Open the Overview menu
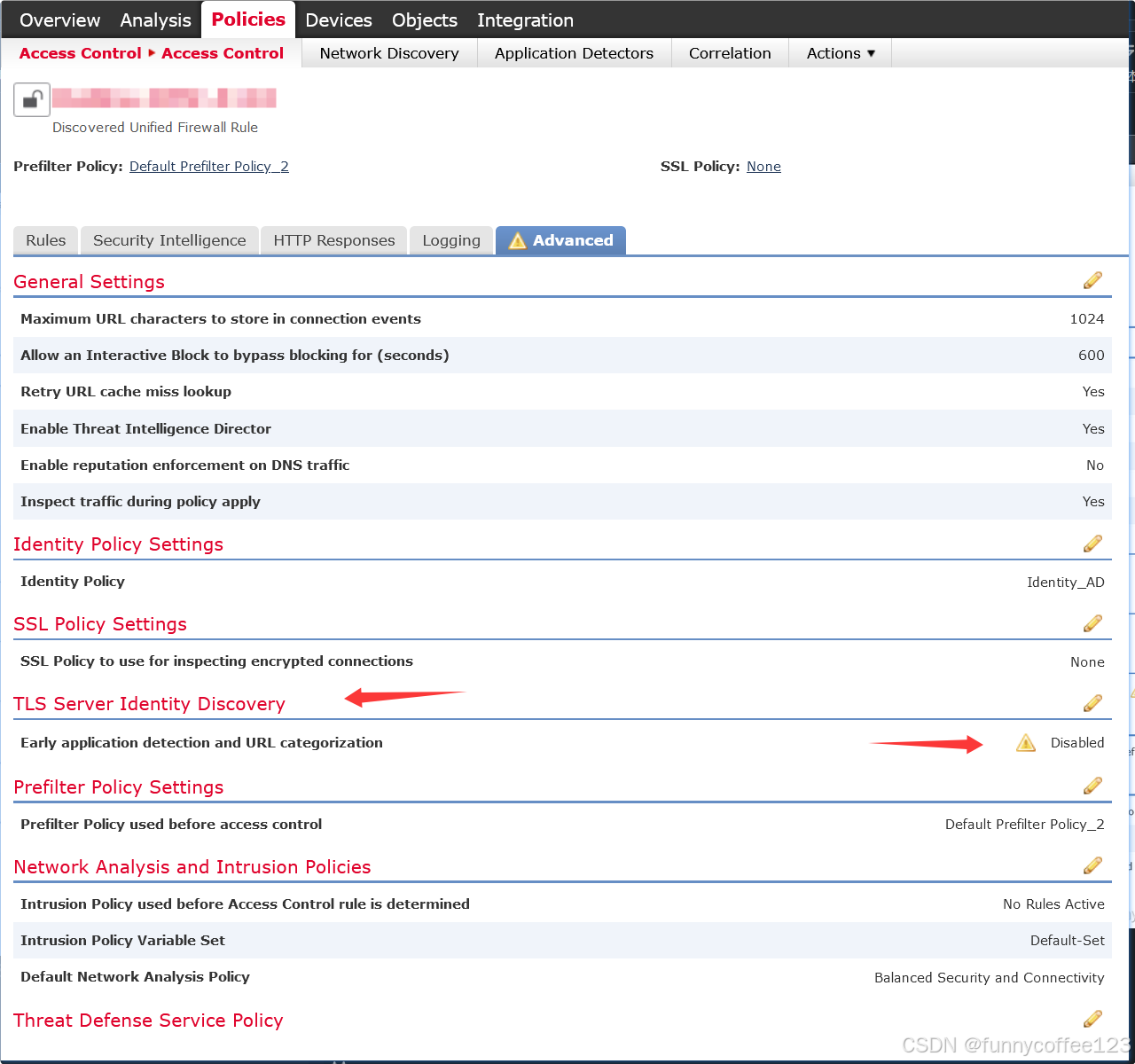Screen dimensions: 1135x1064 [59, 20]
